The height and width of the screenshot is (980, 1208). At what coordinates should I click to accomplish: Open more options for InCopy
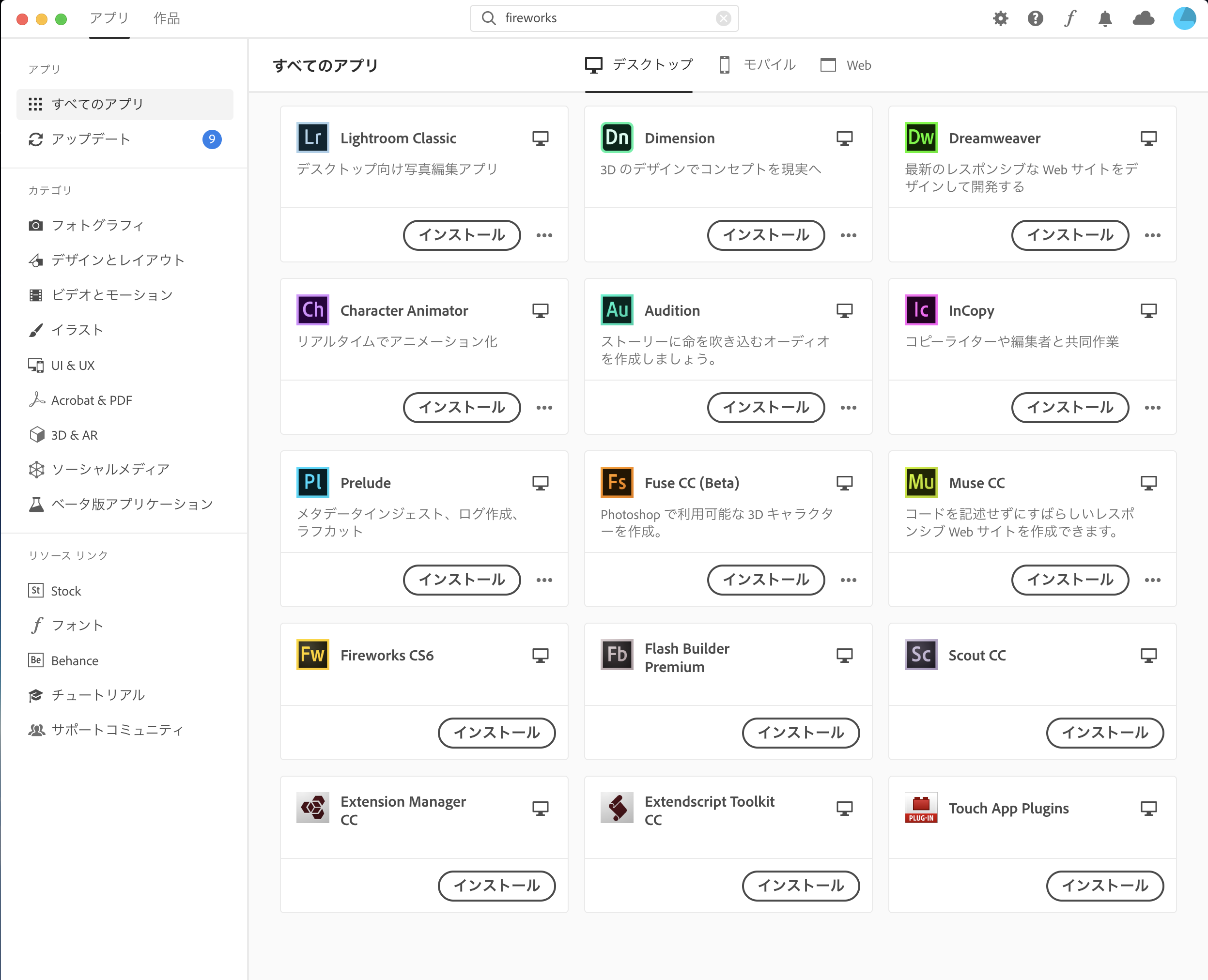[x=1152, y=407]
